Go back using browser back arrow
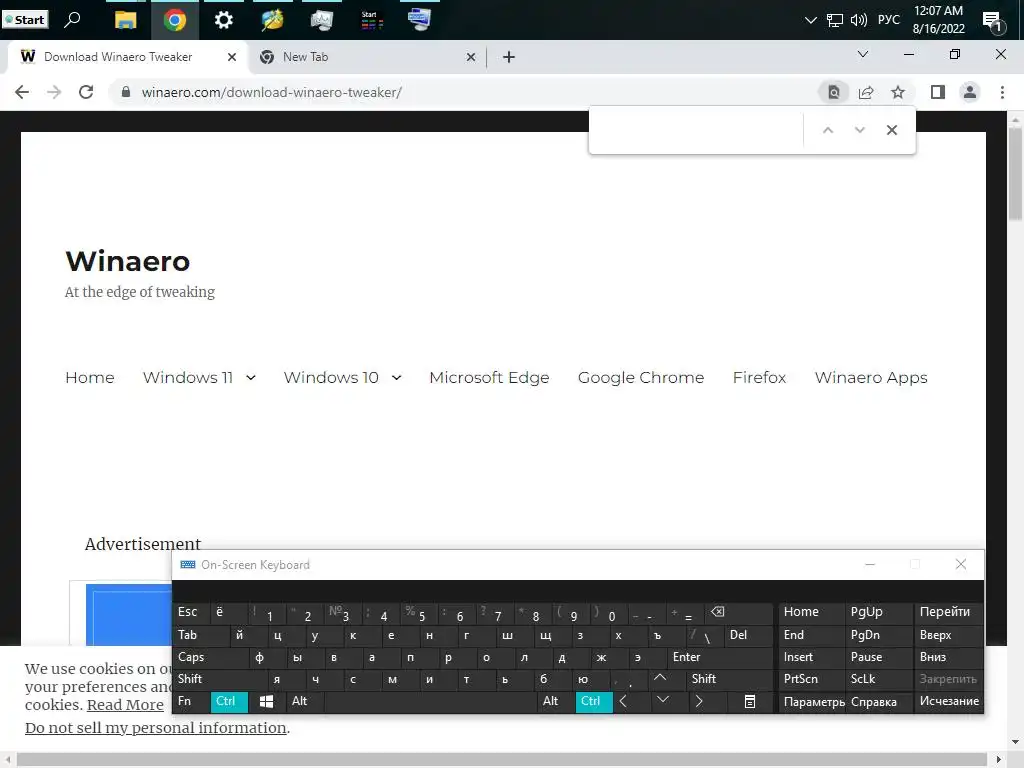 (22, 92)
